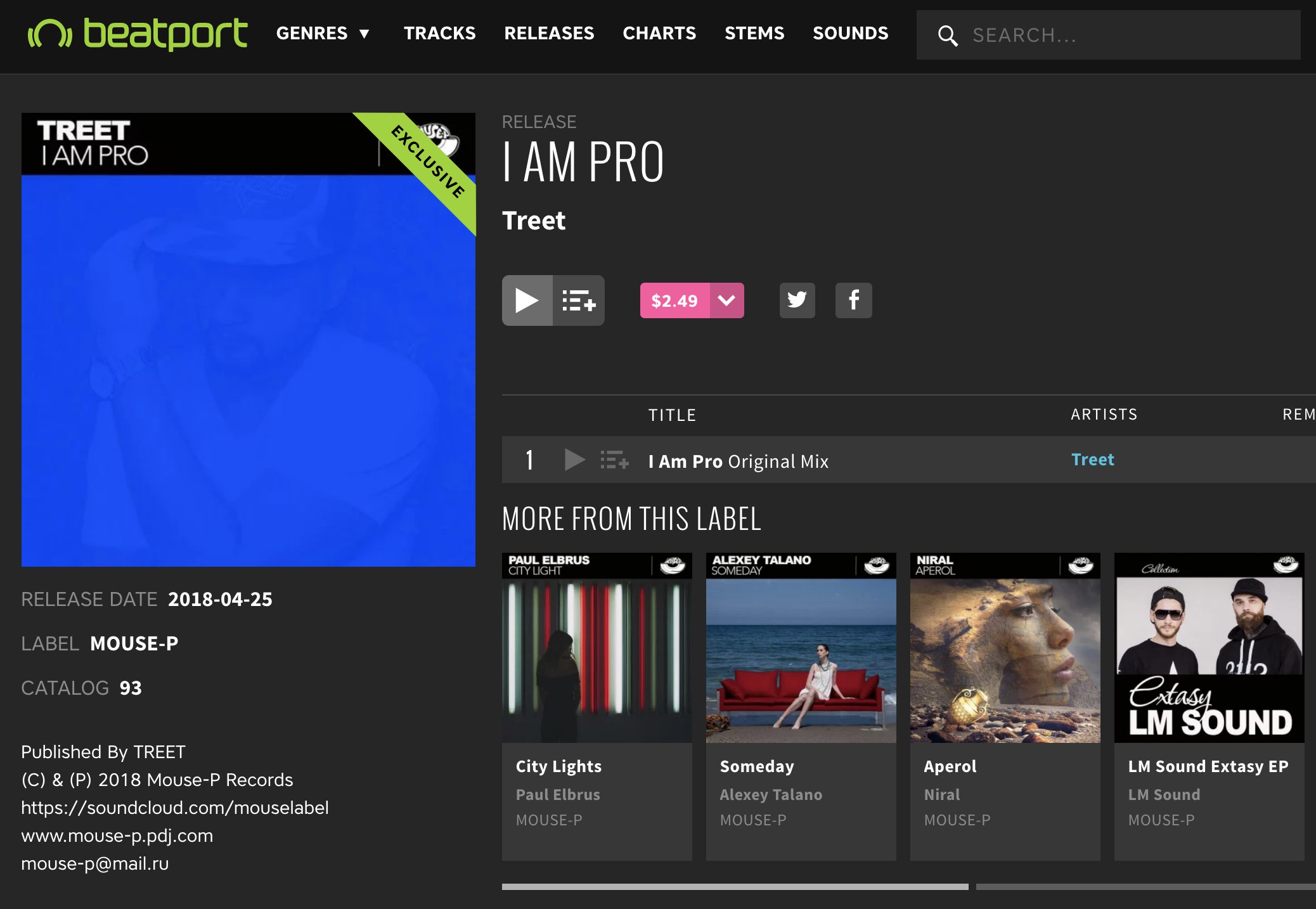
Task: Expand the Genres dropdown menu
Action: pyautogui.click(x=323, y=33)
